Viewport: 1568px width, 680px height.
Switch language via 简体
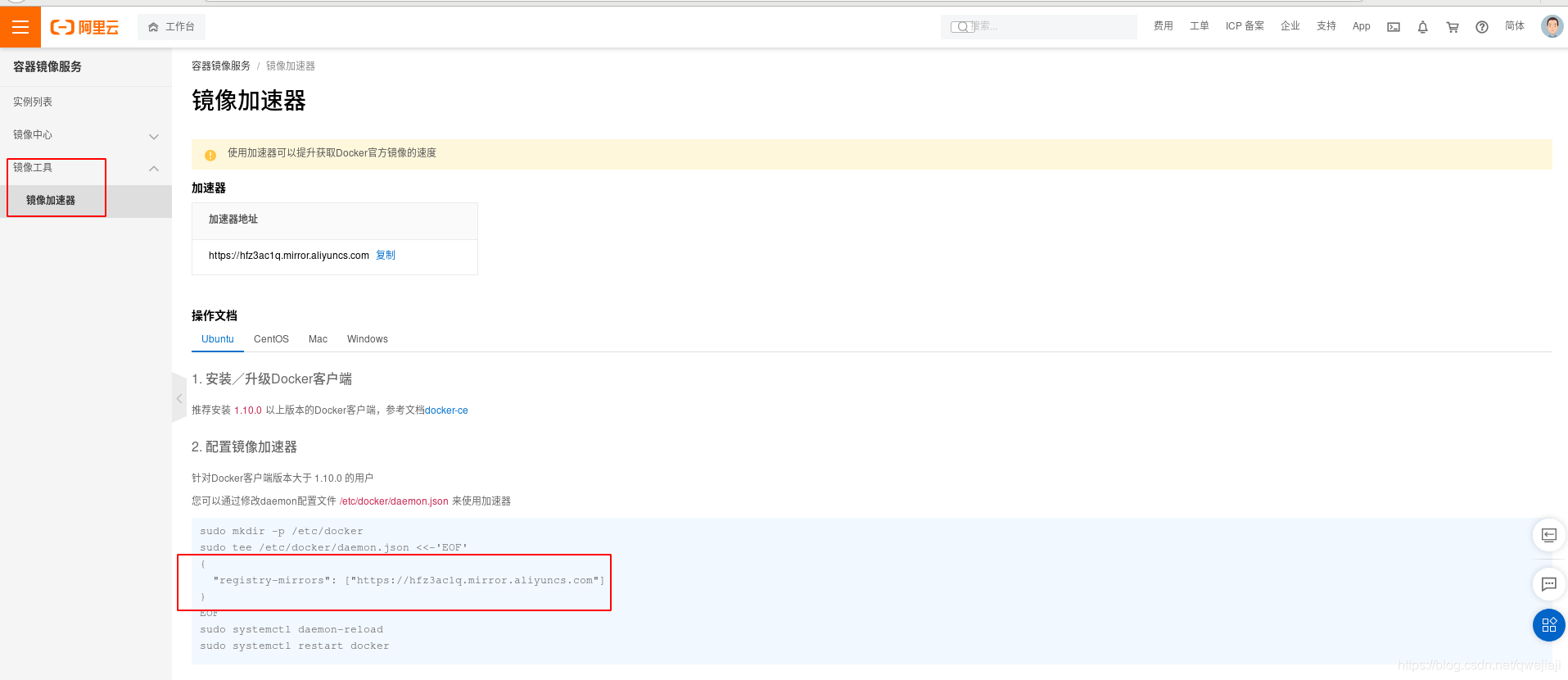click(1515, 26)
